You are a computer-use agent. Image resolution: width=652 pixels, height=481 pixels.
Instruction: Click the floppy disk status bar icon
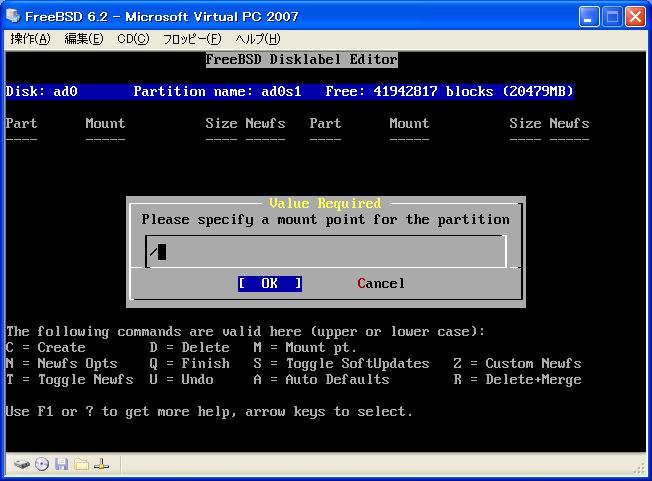coord(62,464)
